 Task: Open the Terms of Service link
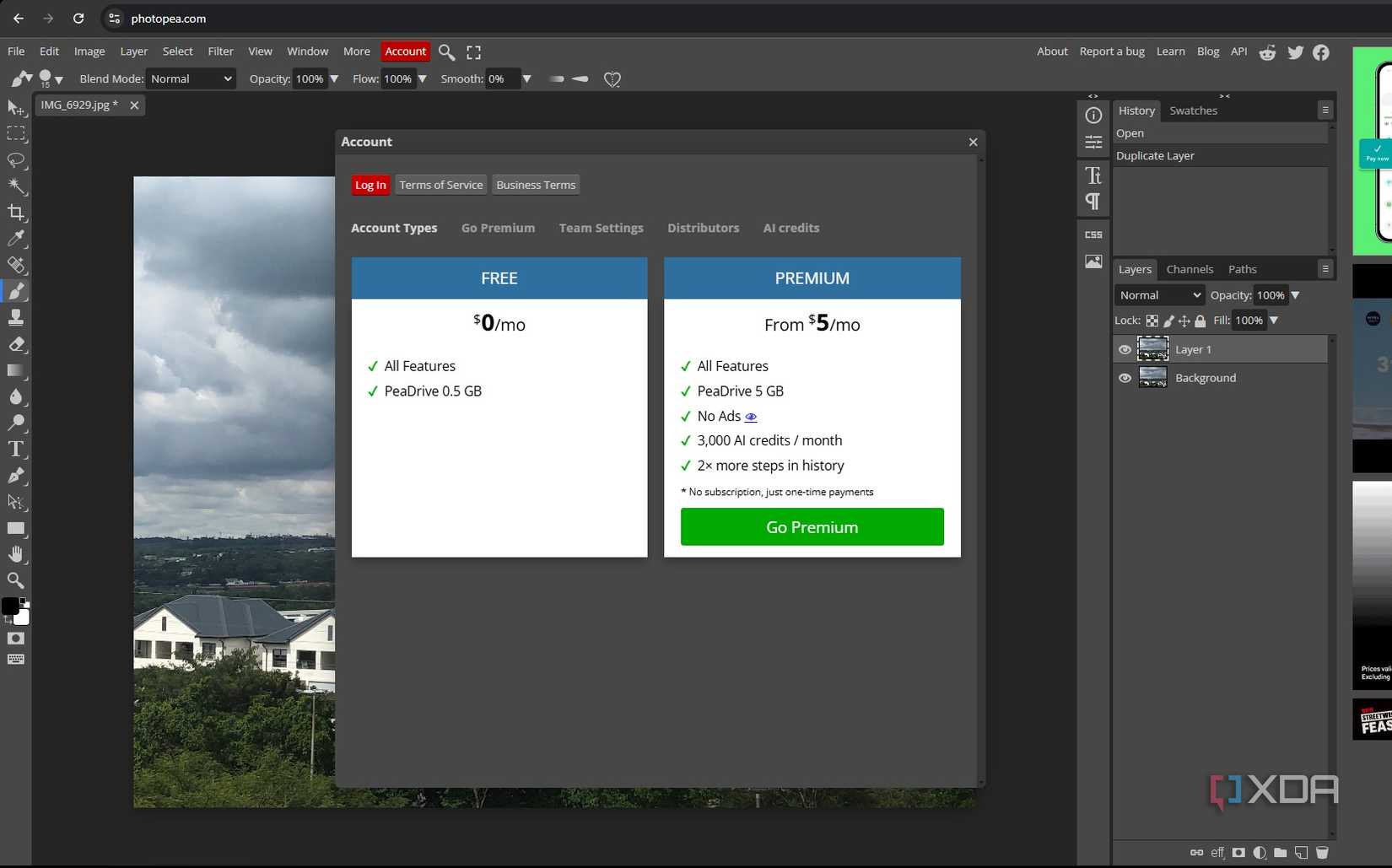pos(440,185)
